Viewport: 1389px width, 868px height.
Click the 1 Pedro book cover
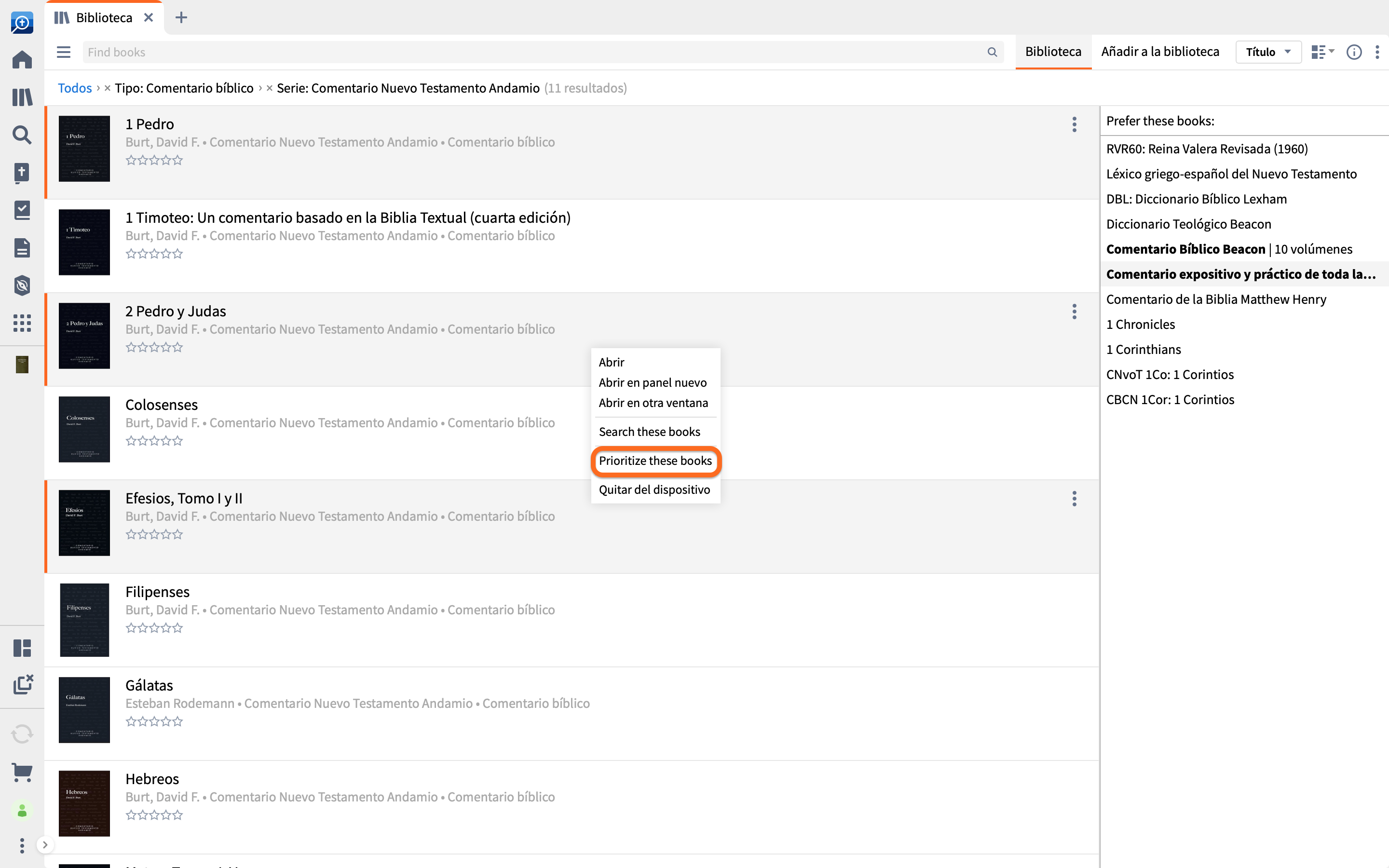coord(84,149)
